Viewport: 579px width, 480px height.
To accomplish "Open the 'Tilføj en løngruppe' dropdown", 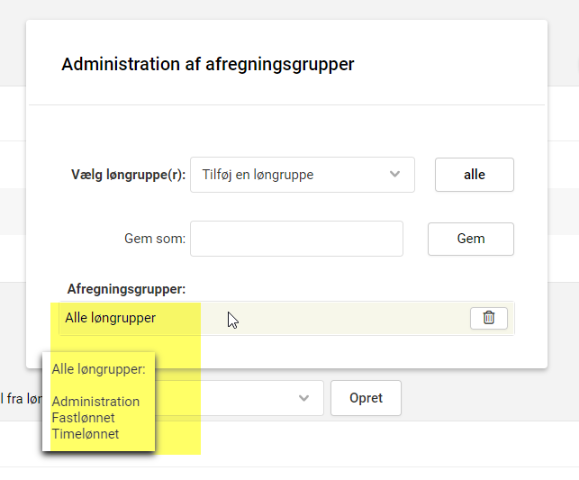I will pyautogui.click(x=302, y=175).
